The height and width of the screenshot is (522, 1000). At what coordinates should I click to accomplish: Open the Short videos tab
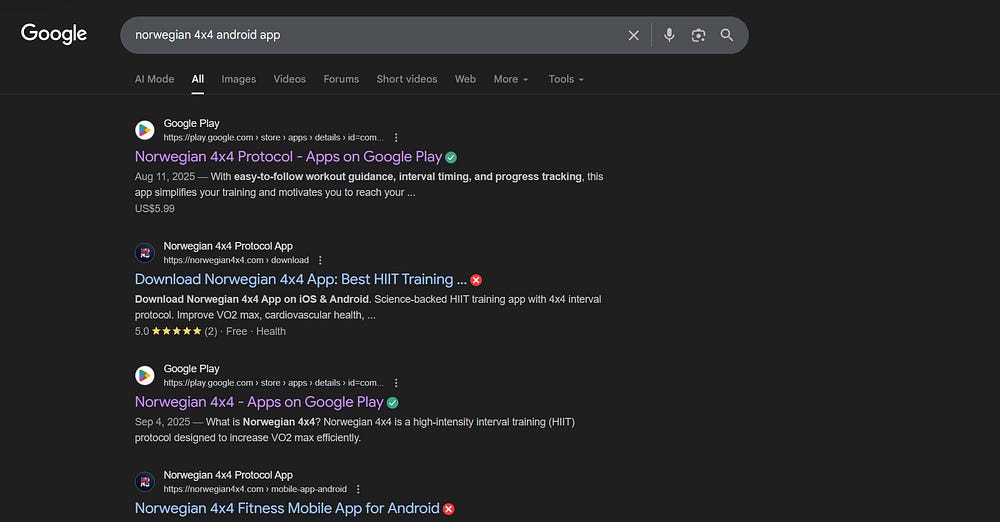point(407,79)
